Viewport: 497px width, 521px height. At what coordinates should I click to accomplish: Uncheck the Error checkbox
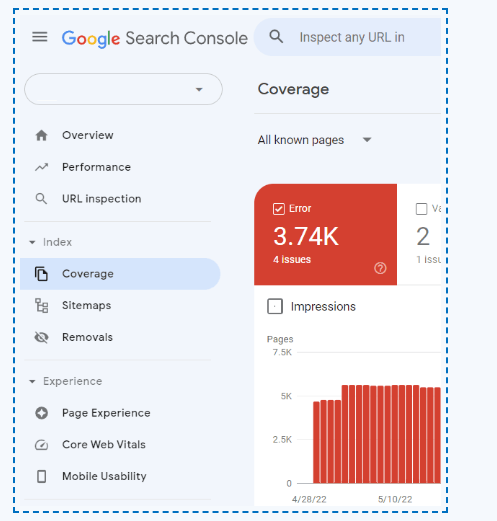click(279, 209)
